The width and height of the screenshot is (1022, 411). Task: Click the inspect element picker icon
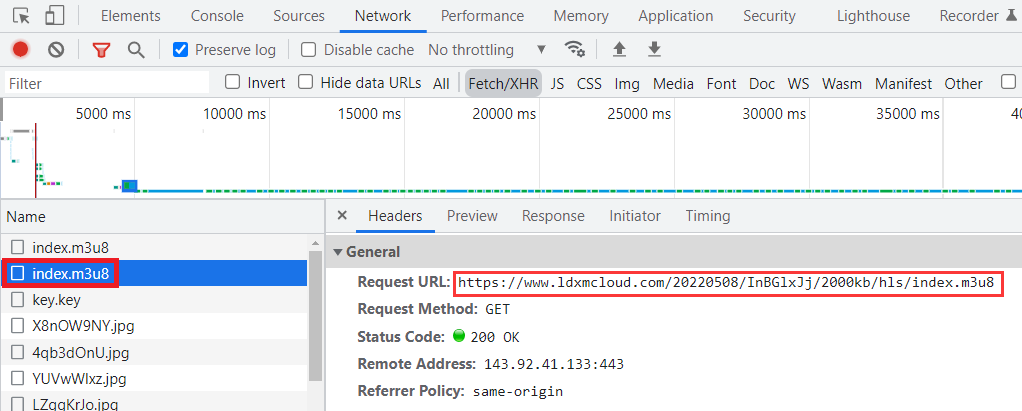tap(21, 16)
